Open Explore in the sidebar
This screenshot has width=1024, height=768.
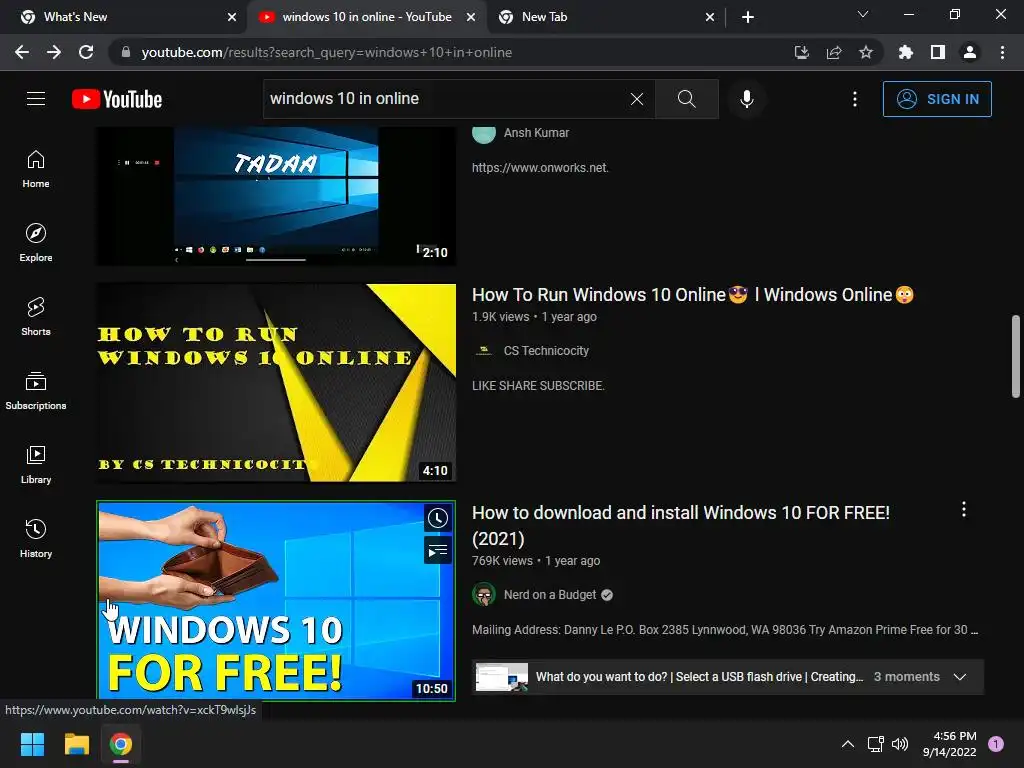tap(36, 242)
